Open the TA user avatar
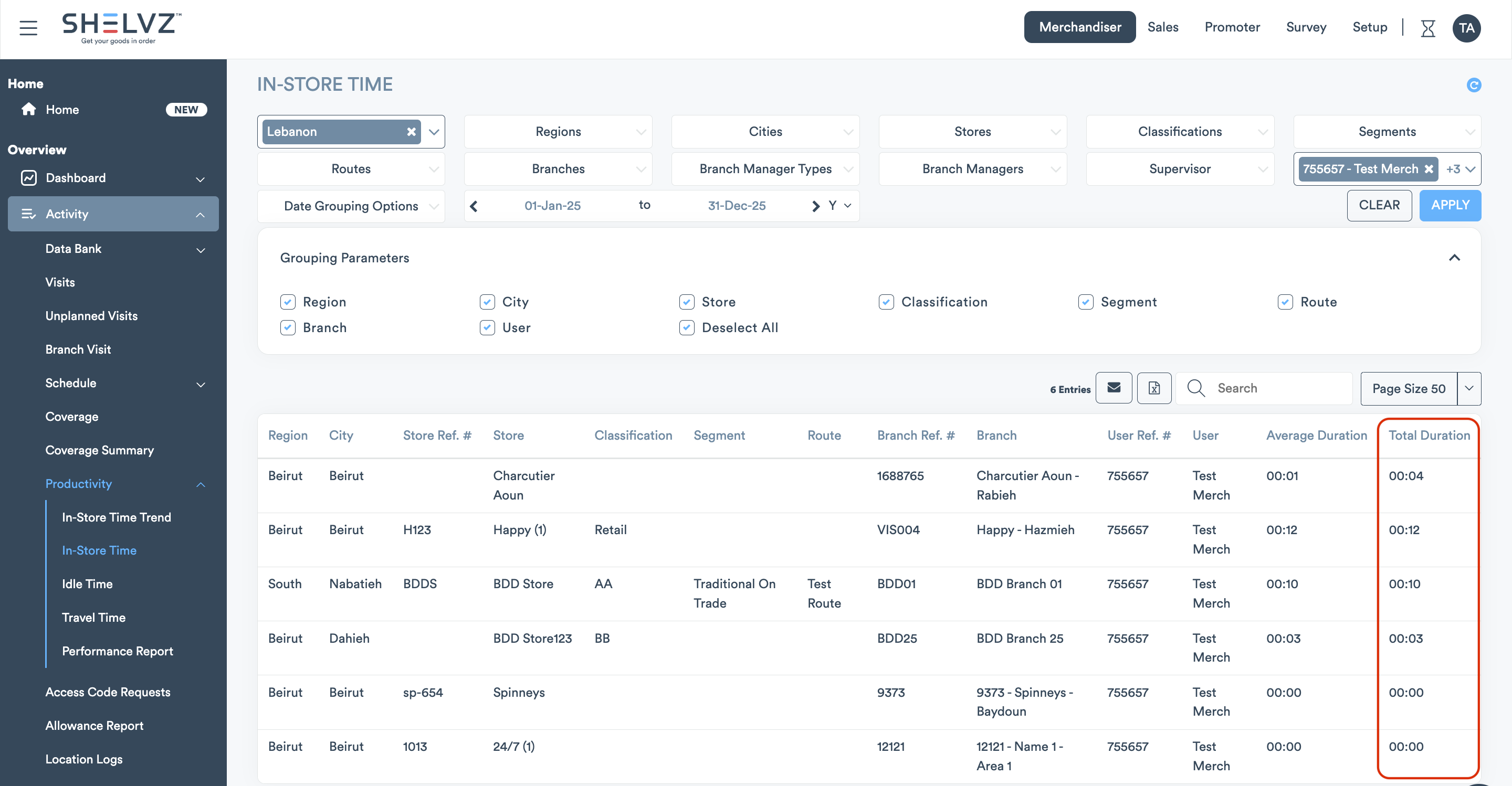The image size is (1512, 786). coord(1466,28)
